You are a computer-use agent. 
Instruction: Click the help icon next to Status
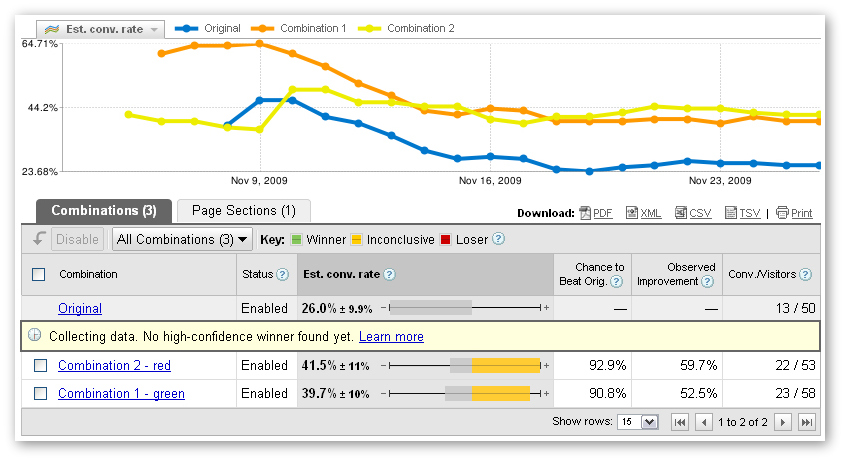click(x=282, y=275)
